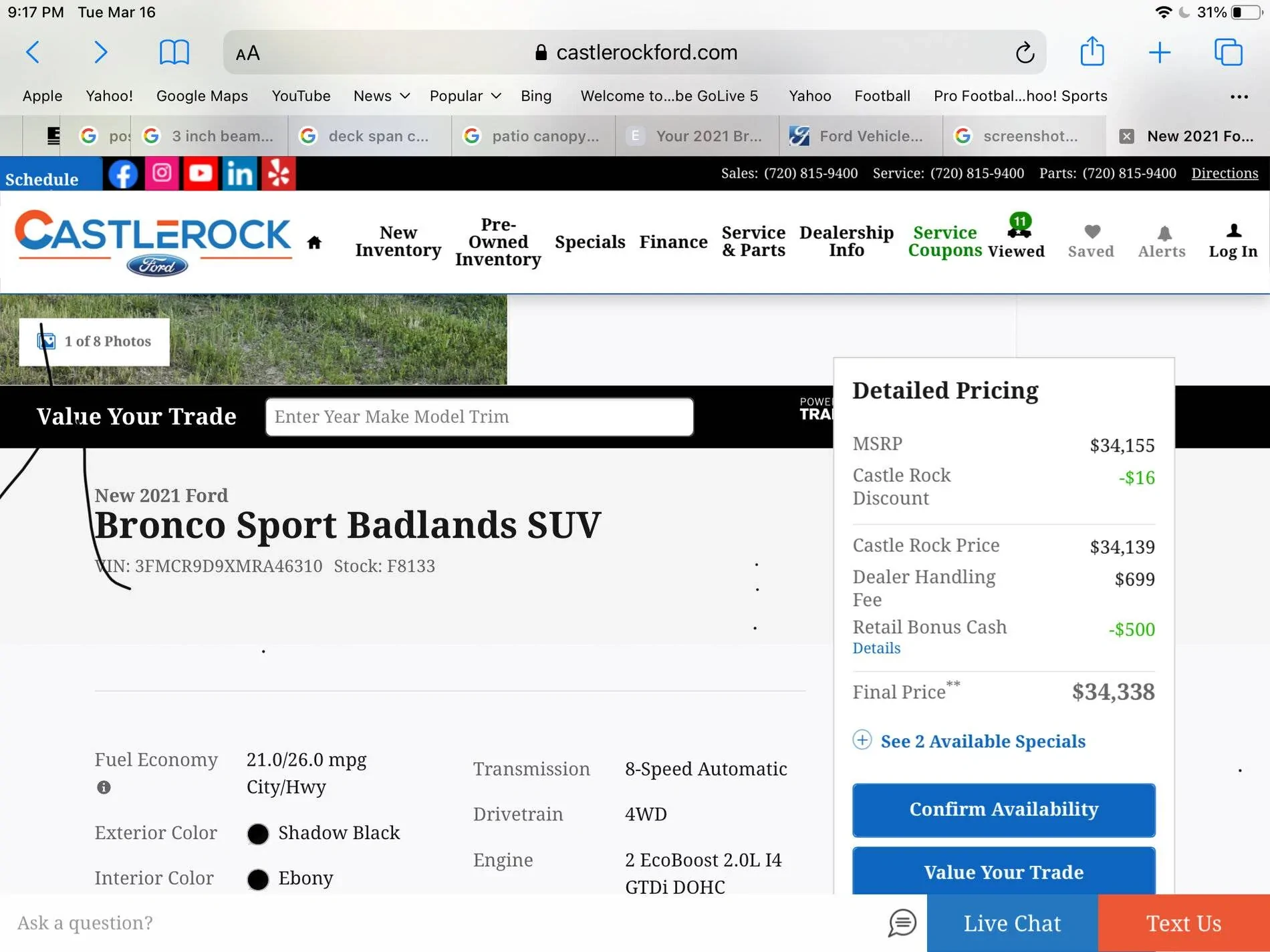Screen dimensions: 1270x952
Task: Open Saved vehicles heart icon
Action: coord(1091,241)
